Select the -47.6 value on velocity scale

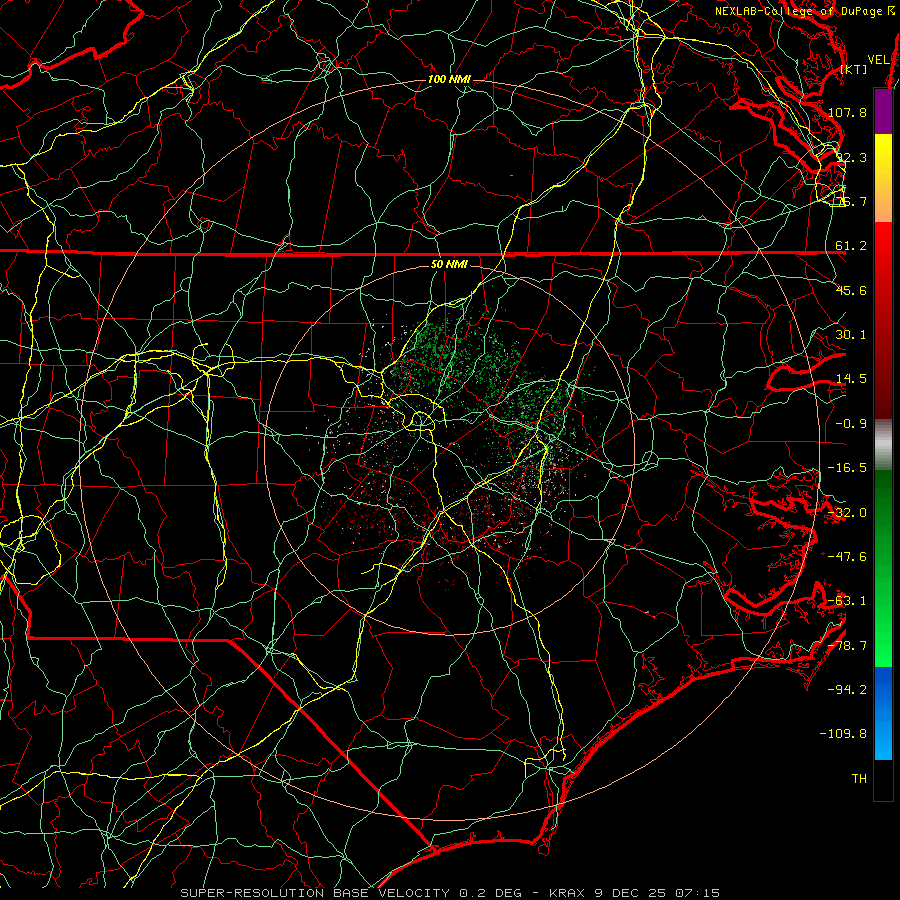[847, 557]
